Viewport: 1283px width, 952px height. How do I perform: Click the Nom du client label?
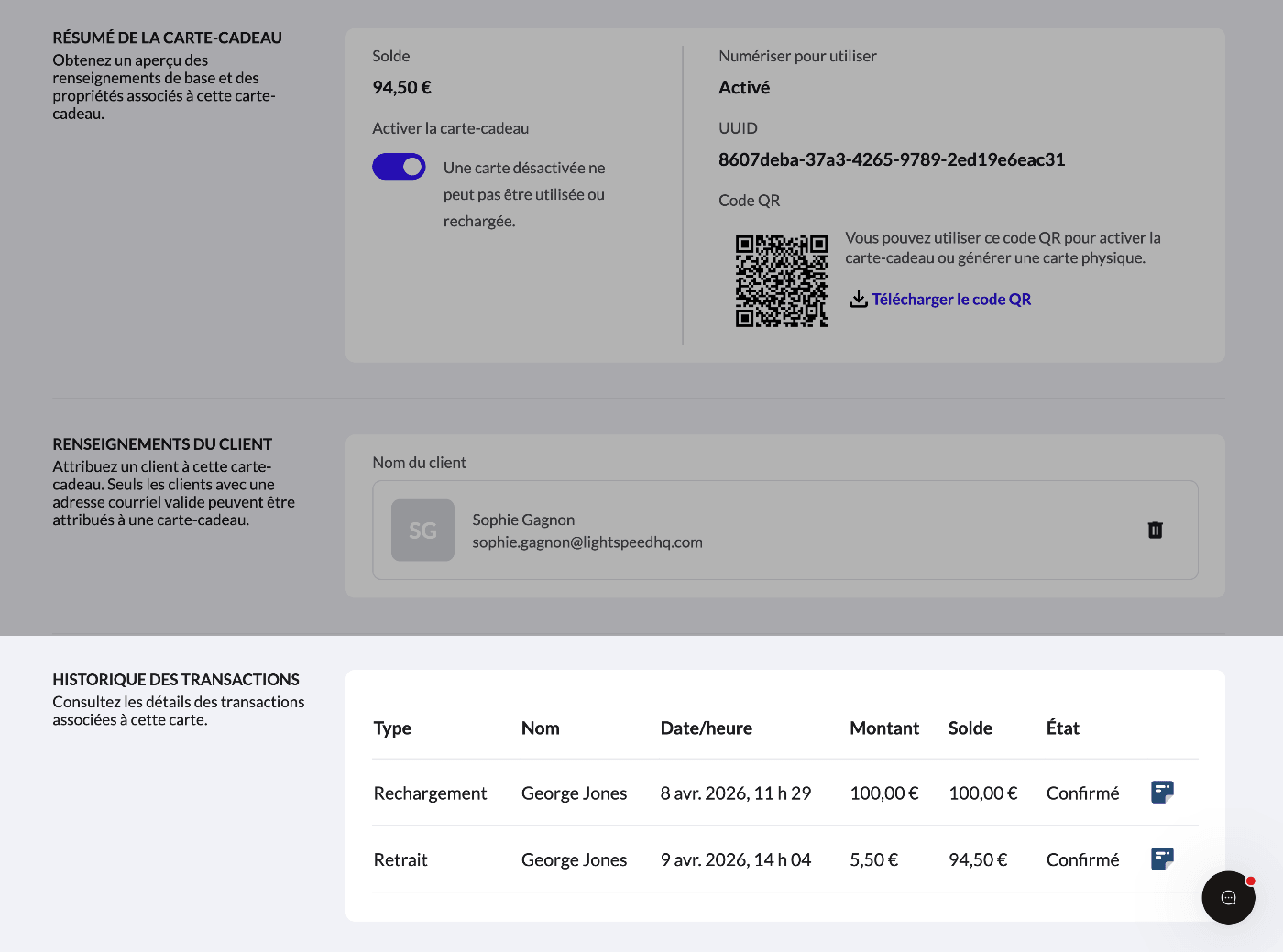tap(420, 463)
